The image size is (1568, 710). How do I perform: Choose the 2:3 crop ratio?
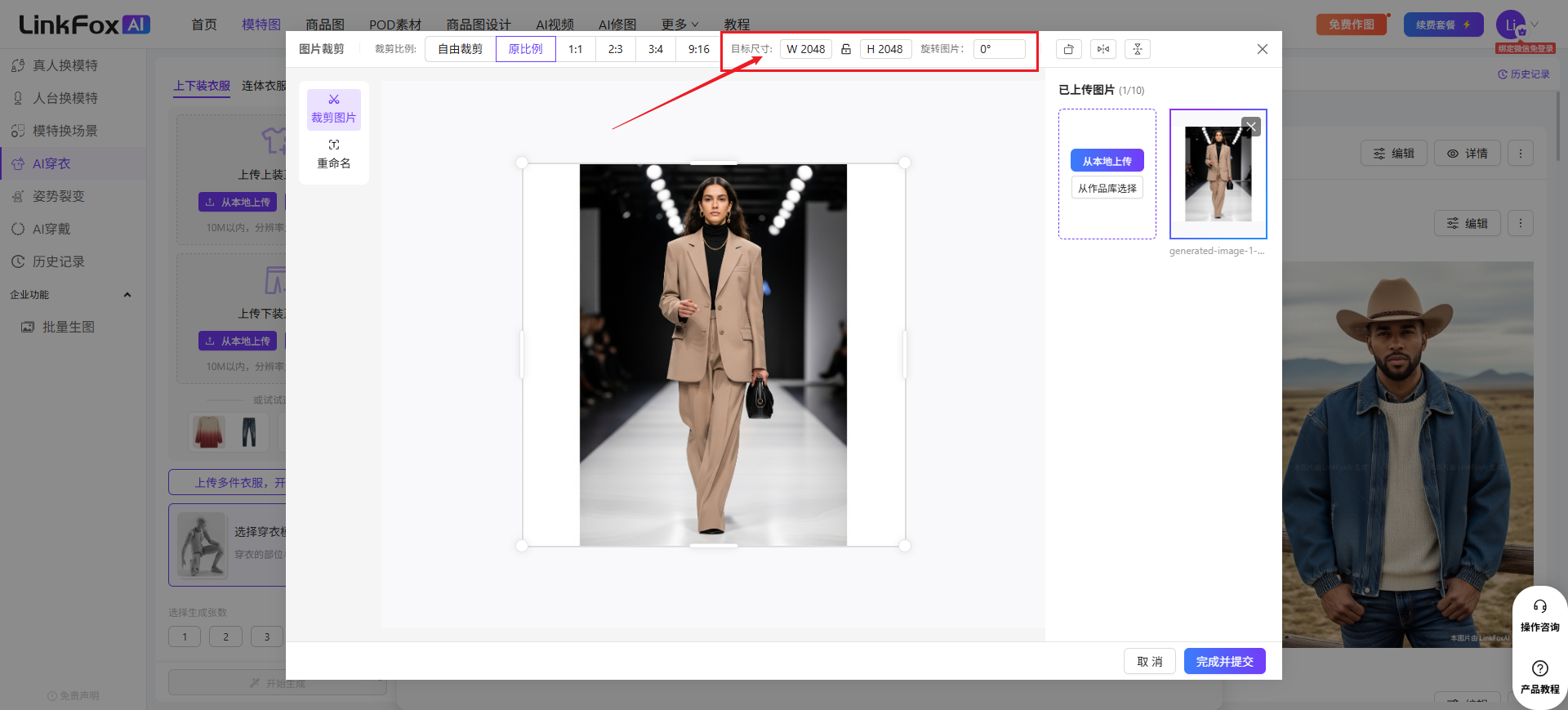616,49
